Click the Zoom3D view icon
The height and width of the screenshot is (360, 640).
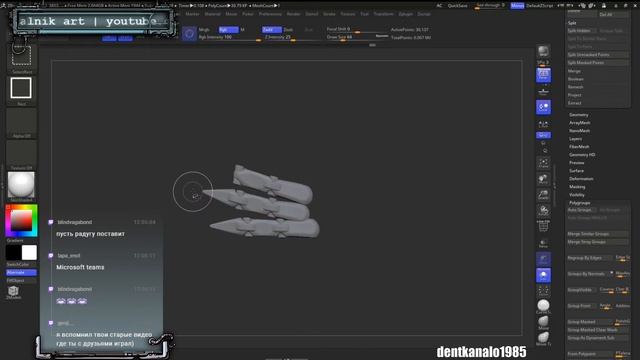(543, 195)
